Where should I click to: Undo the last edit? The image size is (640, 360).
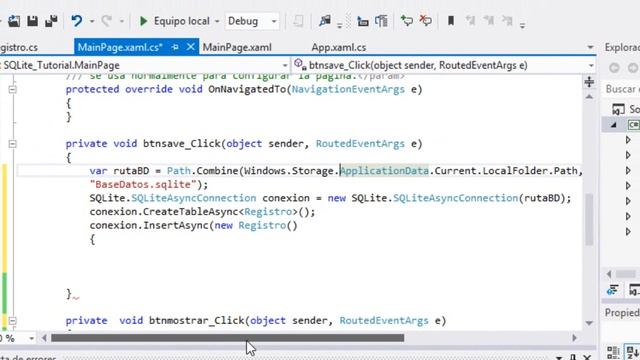[x=77, y=21]
